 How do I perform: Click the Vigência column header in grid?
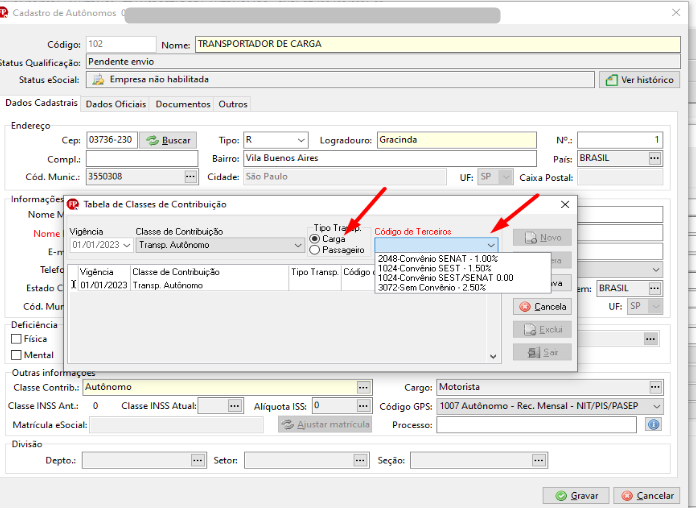tap(104, 272)
